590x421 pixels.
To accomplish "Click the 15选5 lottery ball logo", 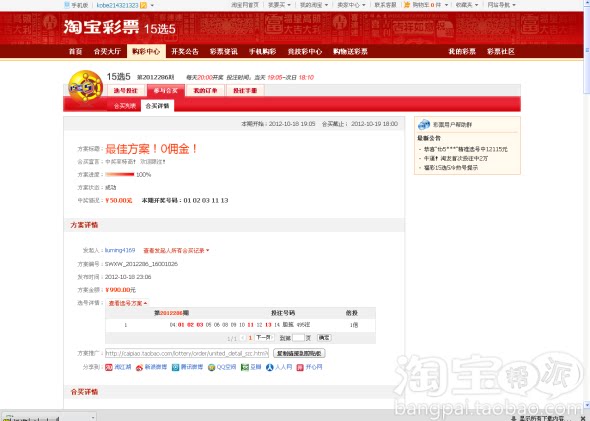I will [x=85, y=87].
